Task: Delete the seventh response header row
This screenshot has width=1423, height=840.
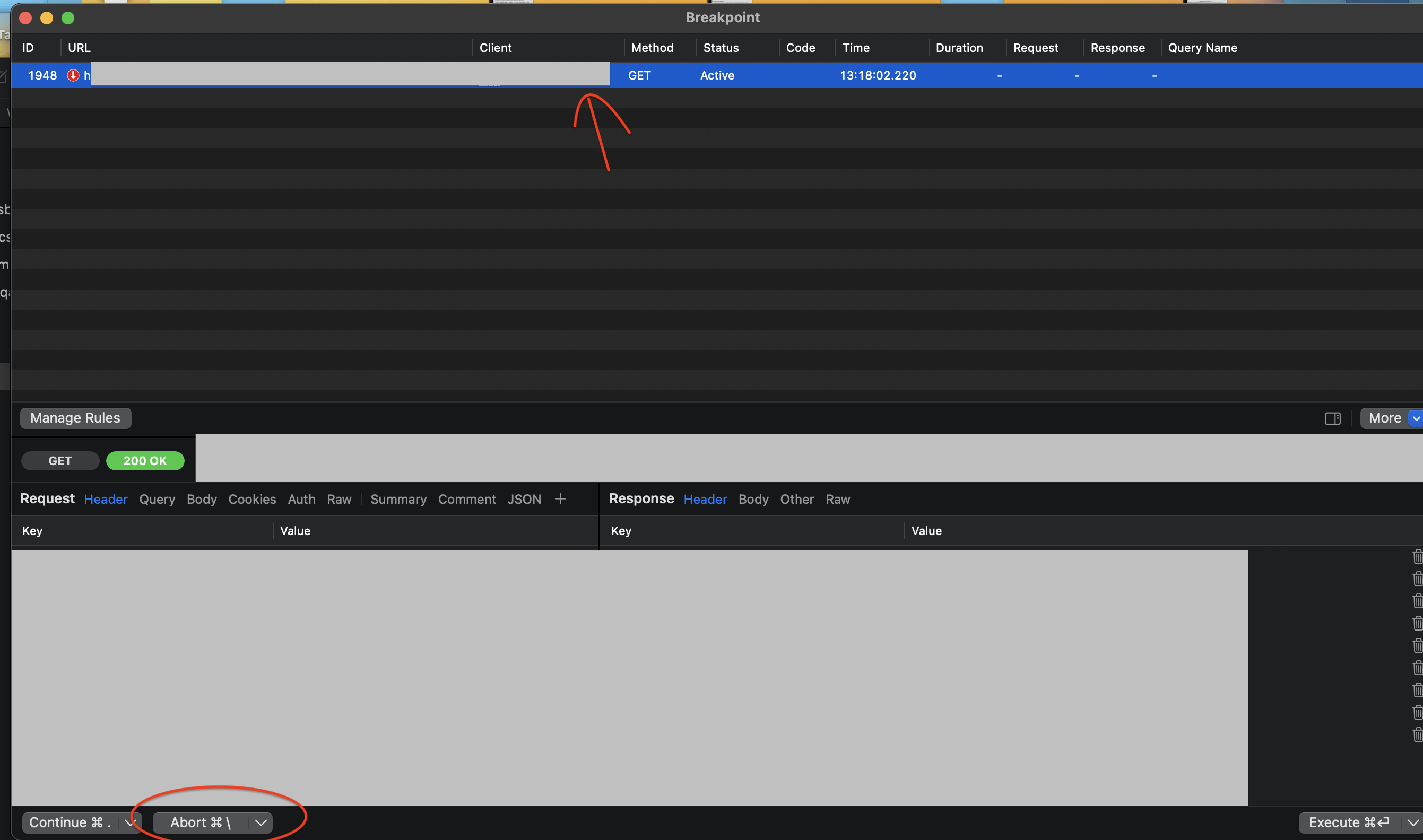Action: pyautogui.click(x=1417, y=690)
